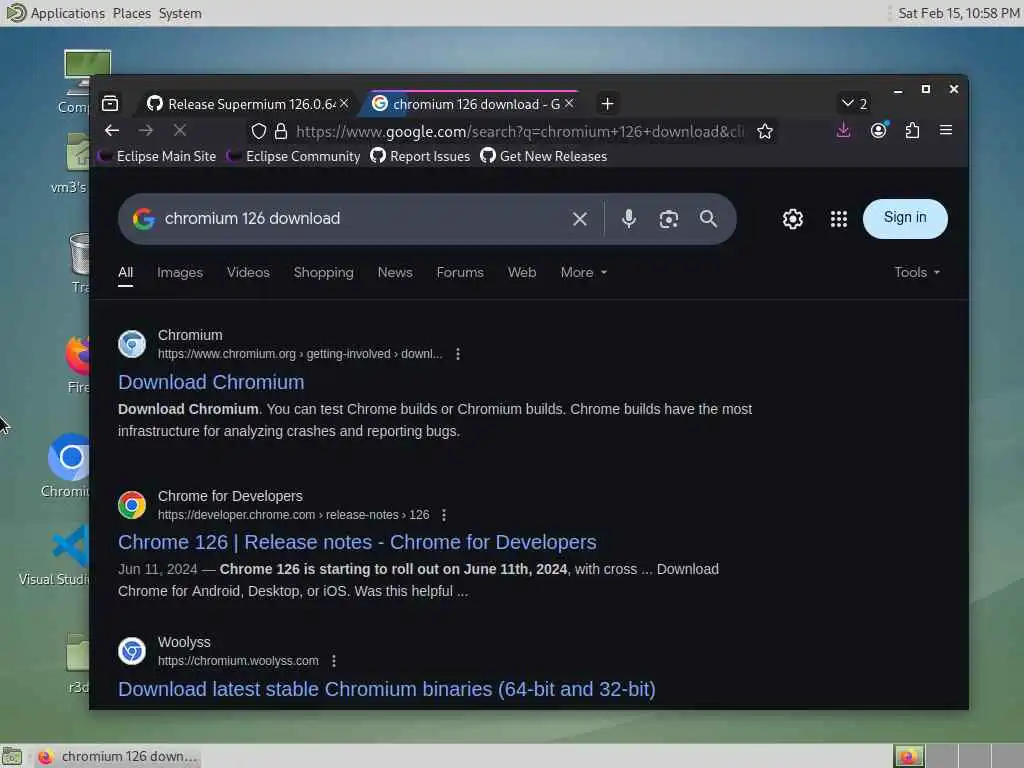
Task: Click the Woolyss result favicon
Action: (132, 651)
